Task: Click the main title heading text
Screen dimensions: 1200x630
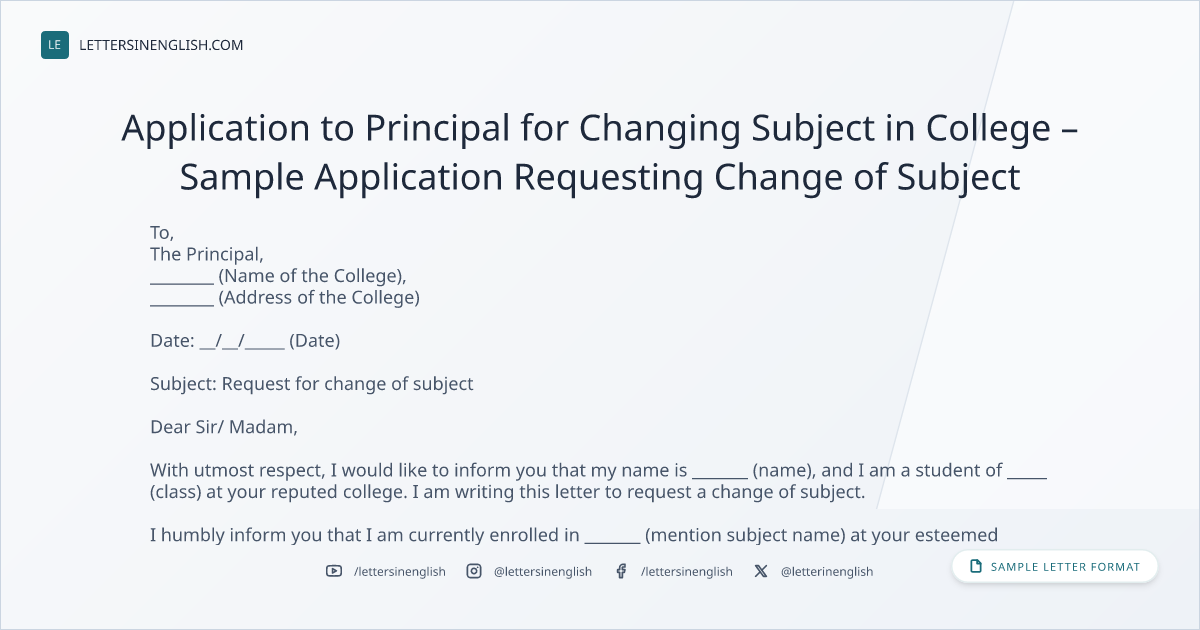Action: [x=600, y=152]
